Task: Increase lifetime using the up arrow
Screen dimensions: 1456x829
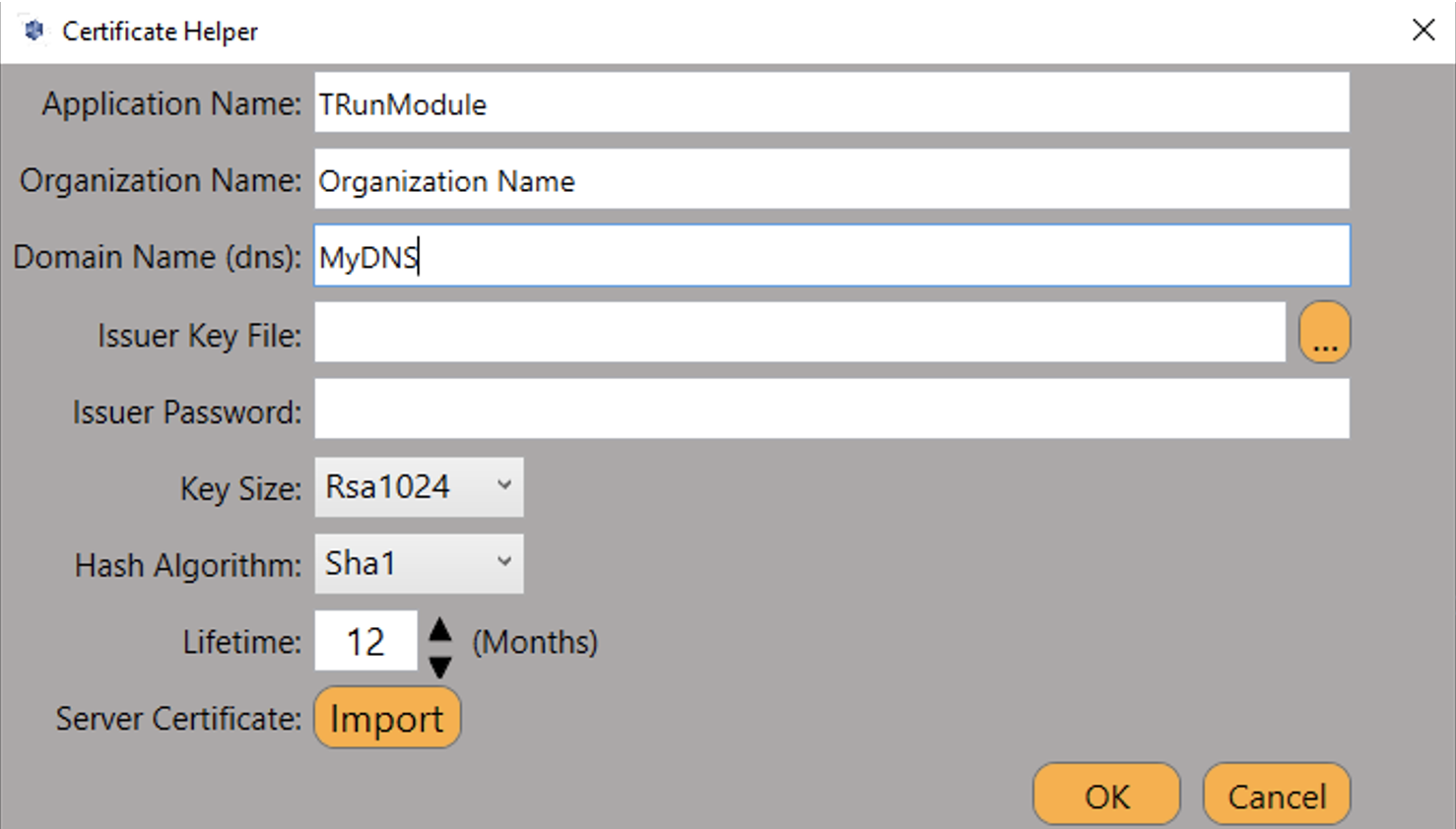Action: 440,629
